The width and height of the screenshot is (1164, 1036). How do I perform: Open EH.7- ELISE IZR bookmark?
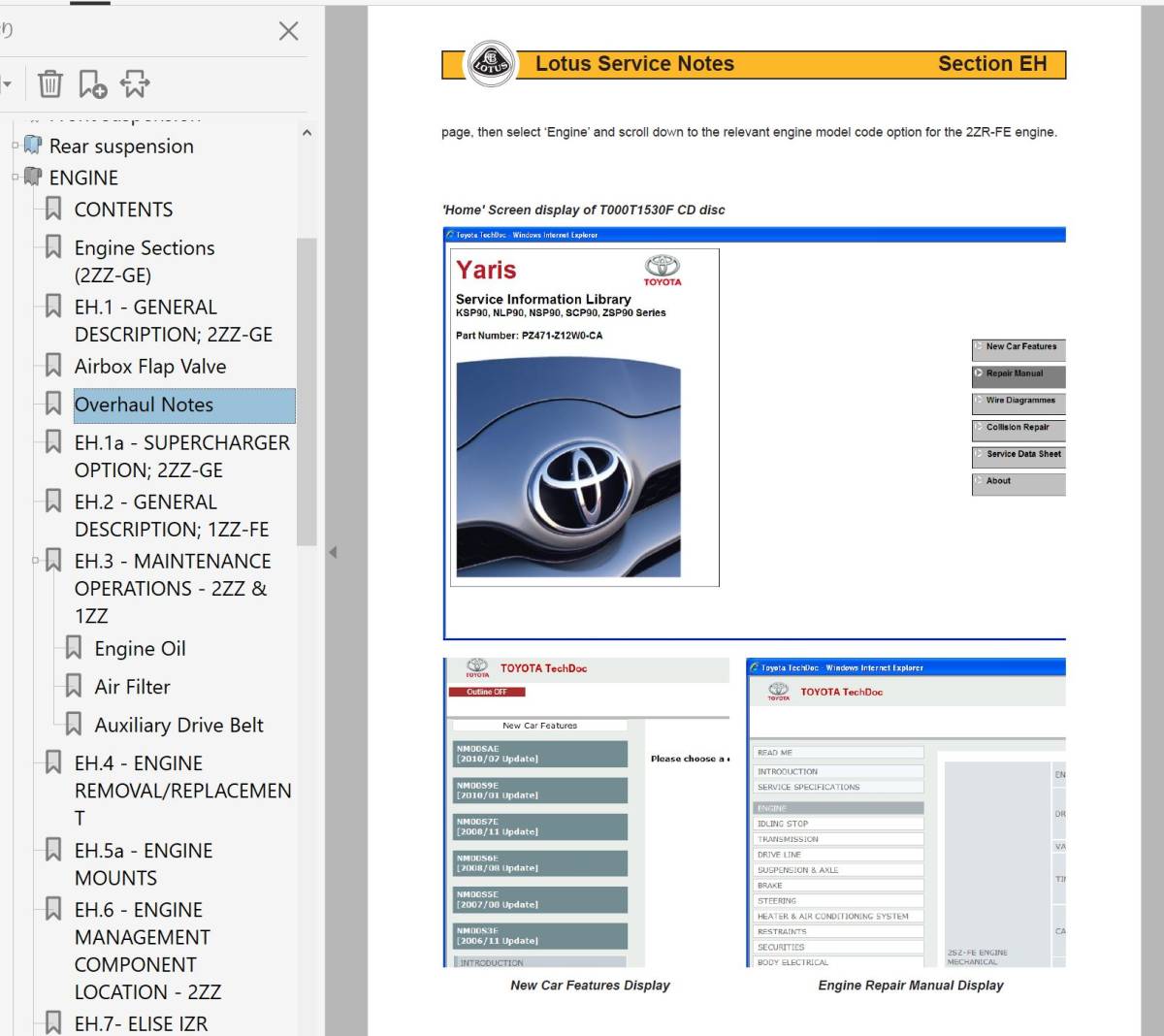pos(141,1024)
